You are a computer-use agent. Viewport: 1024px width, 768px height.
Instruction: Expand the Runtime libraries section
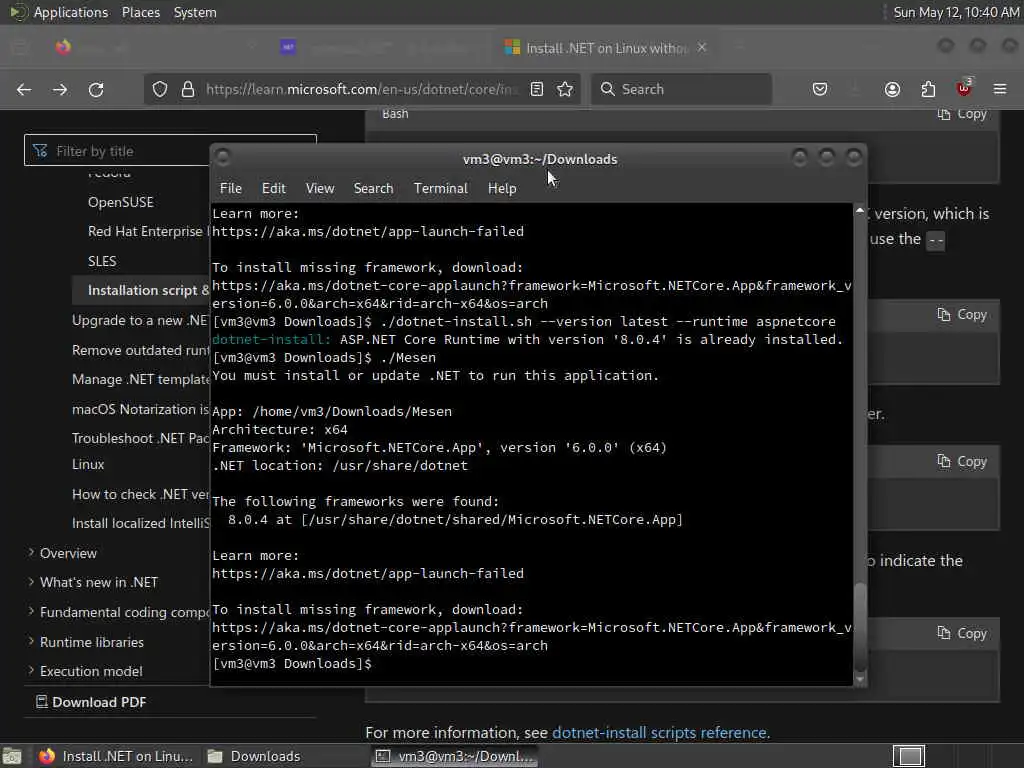point(86,642)
